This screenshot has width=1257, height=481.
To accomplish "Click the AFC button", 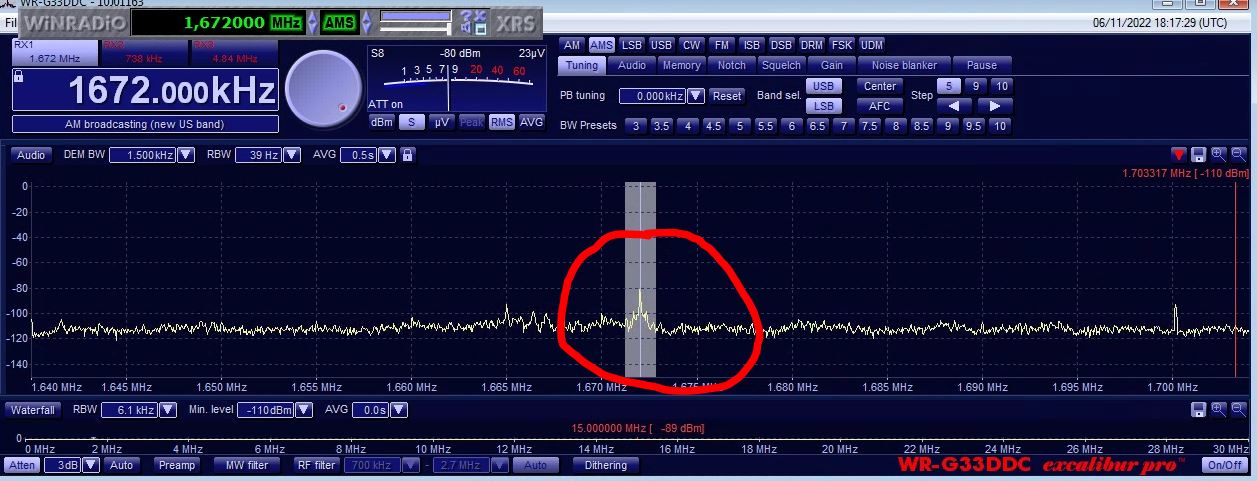I will pos(880,106).
